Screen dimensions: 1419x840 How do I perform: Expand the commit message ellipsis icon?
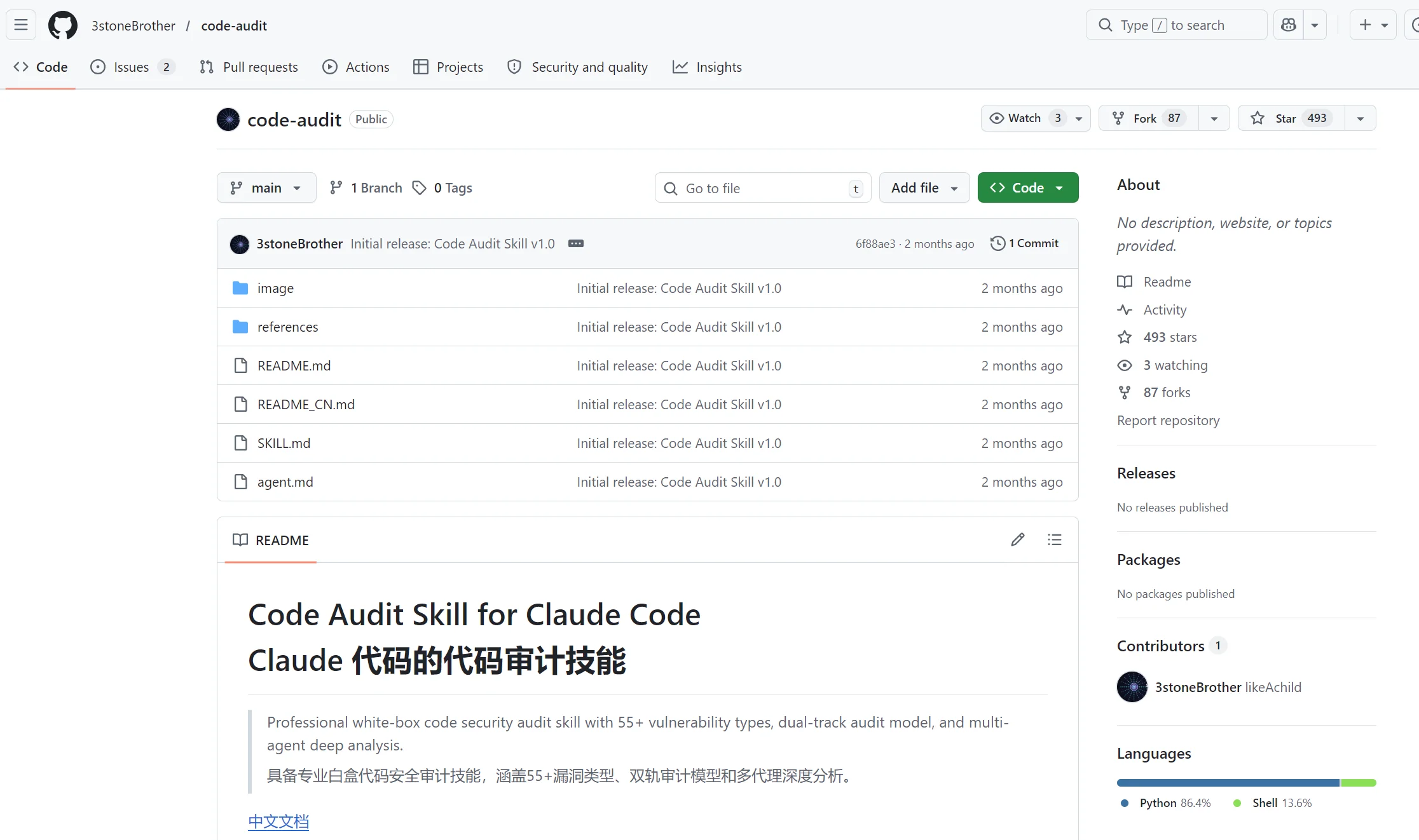[x=575, y=243]
